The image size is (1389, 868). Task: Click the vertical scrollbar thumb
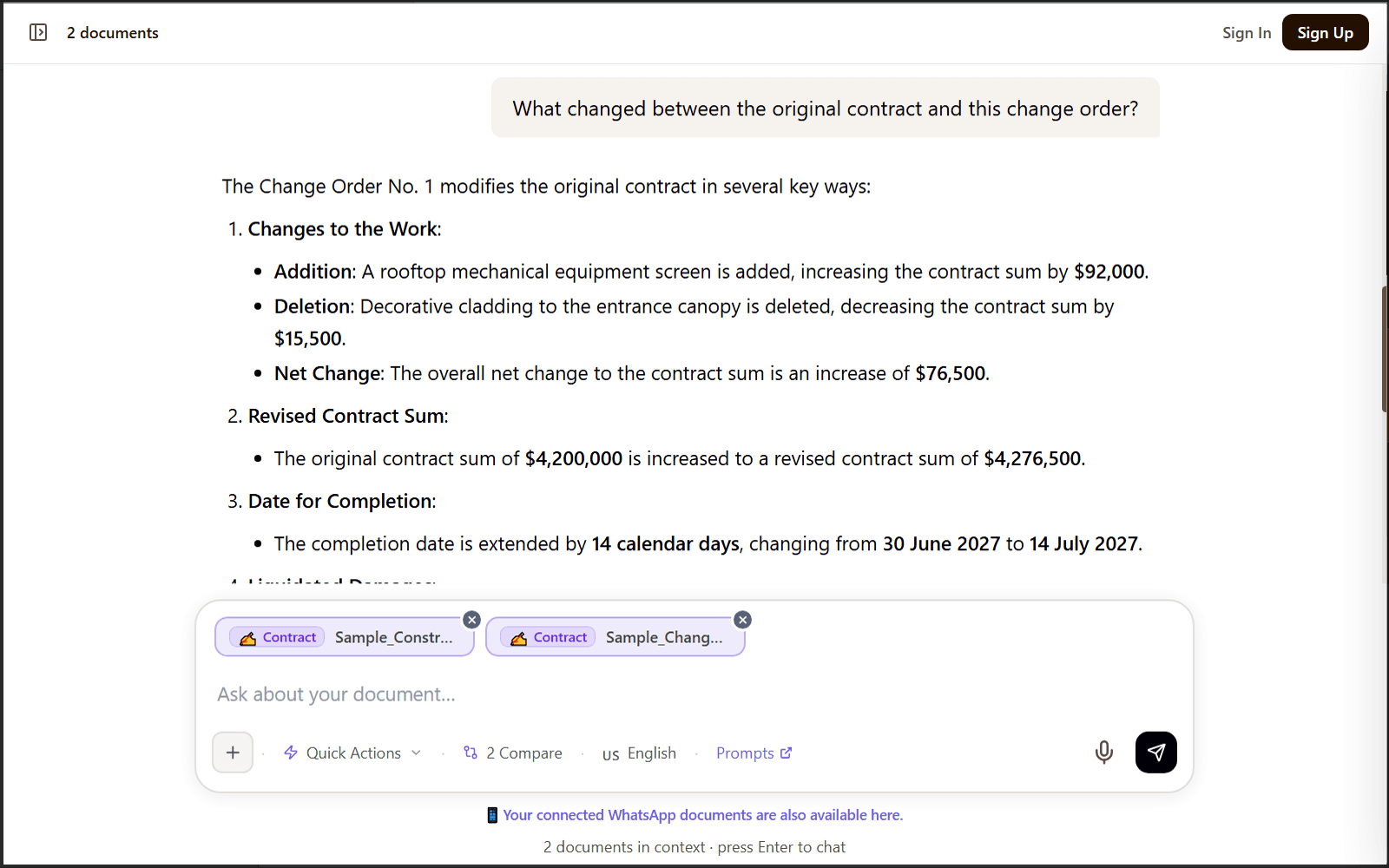click(1385, 349)
